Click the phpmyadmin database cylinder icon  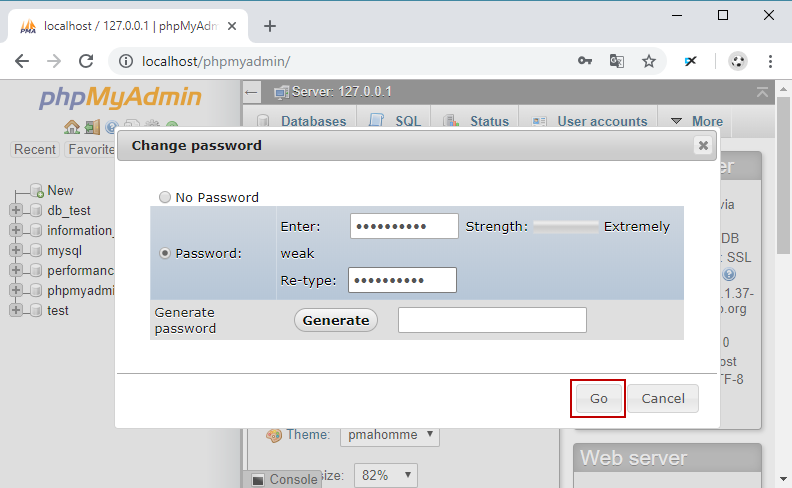pos(35,290)
